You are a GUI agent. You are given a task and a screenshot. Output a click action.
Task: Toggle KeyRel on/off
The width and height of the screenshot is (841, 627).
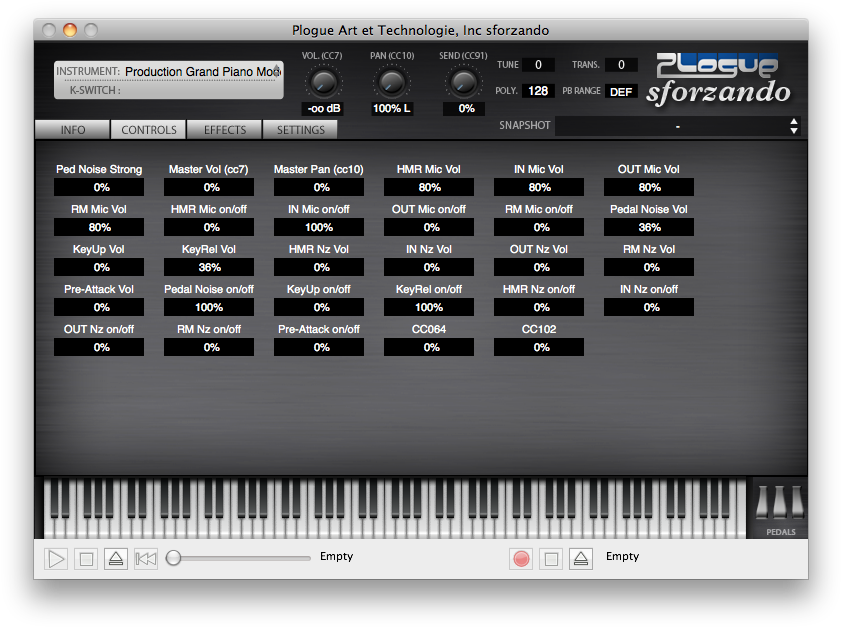428,307
